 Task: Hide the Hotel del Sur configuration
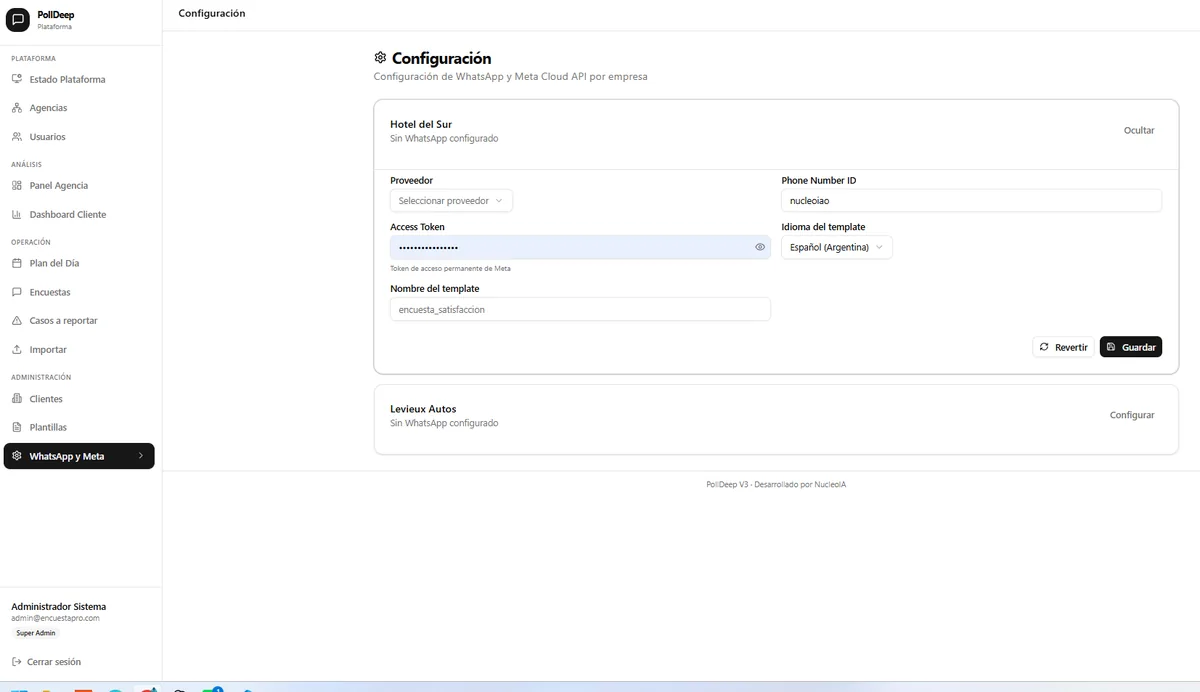[x=1139, y=131]
